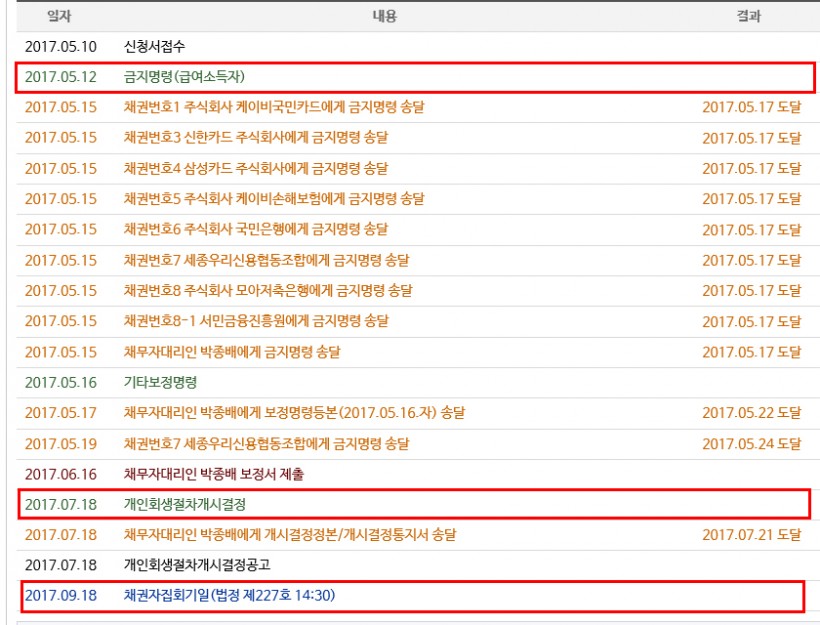The width and height of the screenshot is (820, 625).
Task: Click the date 2017.06.16
Action: coord(61,474)
